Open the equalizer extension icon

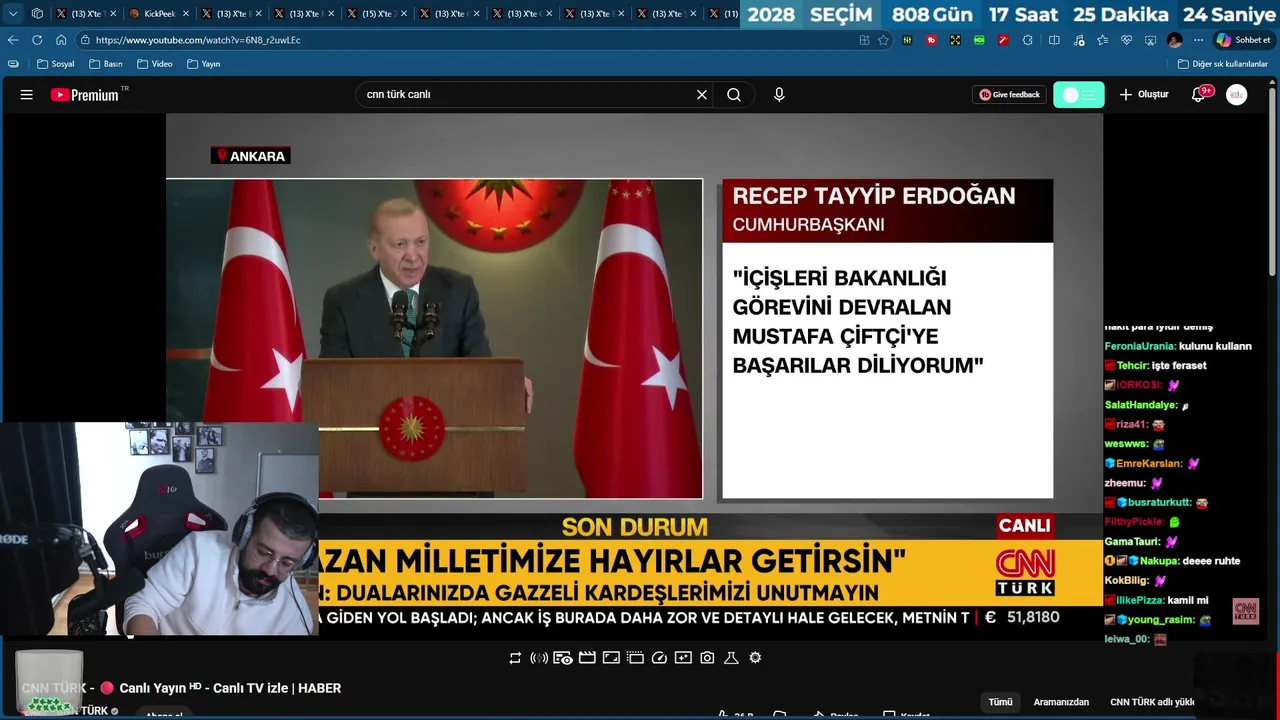click(907, 40)
